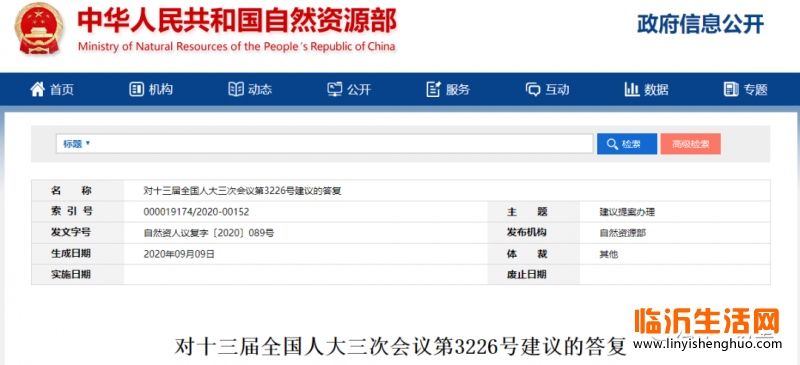Click the 索引号 field label
800x365 pixels.
click(71, 211)
